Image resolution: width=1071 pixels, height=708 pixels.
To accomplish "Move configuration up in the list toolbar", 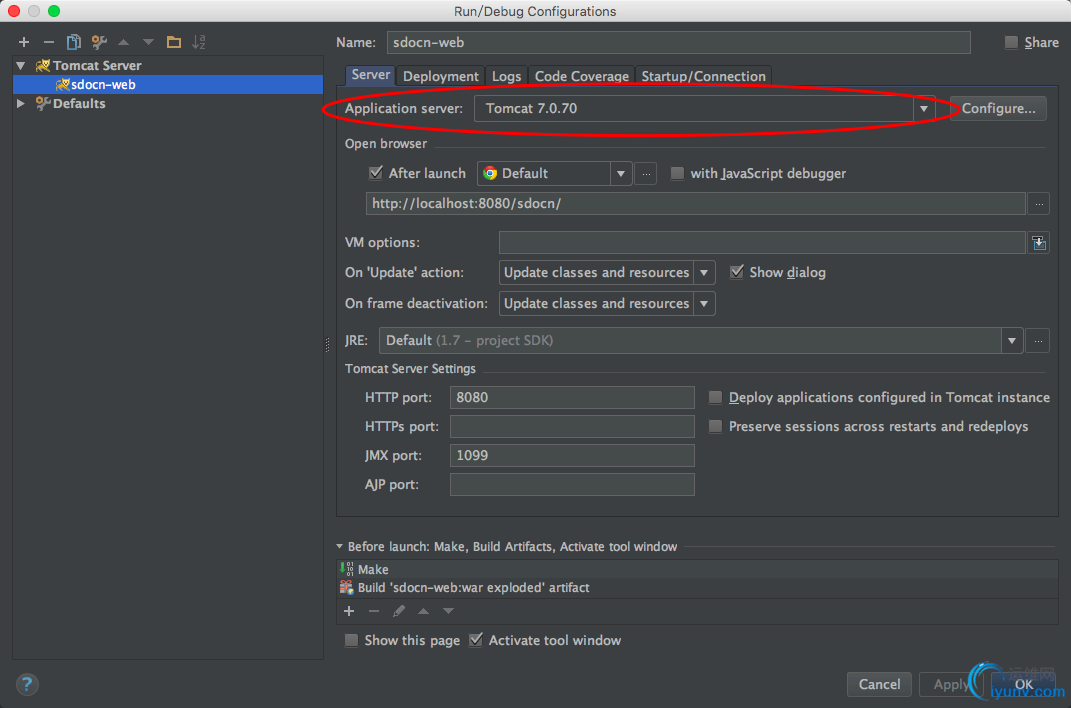I will pyautogui.click(x=124, y=42).
